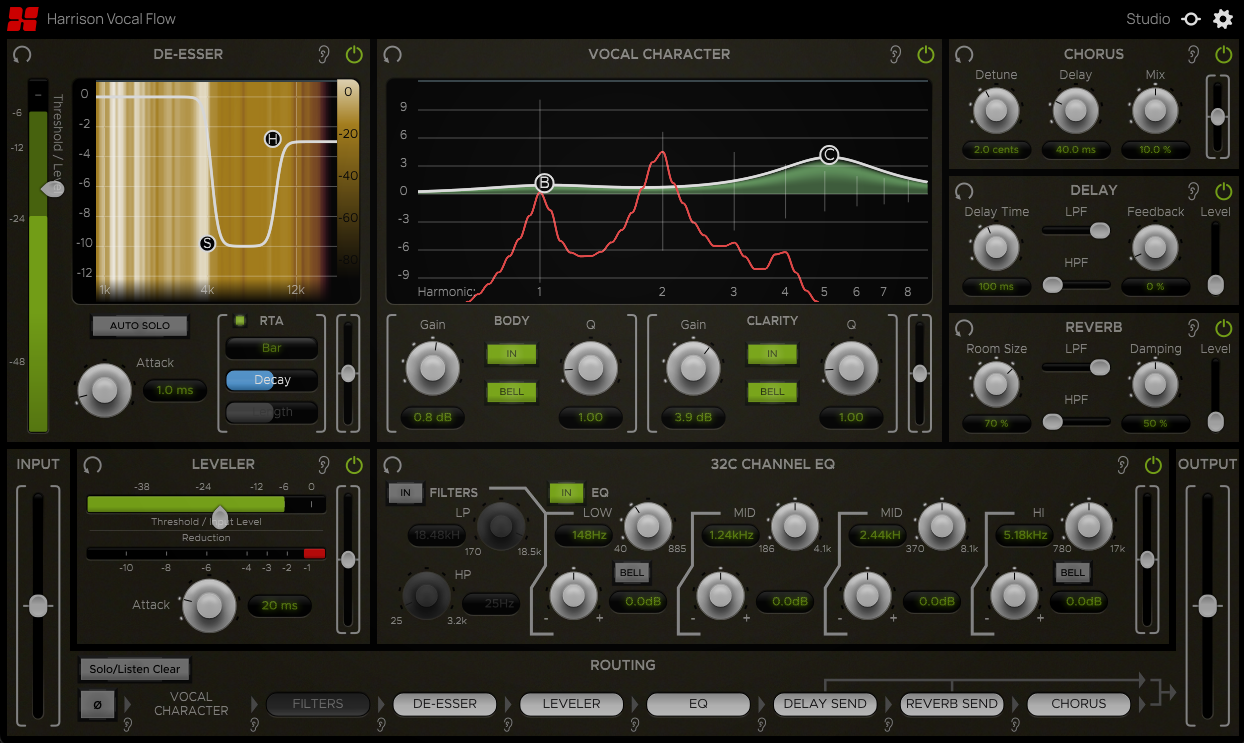Select the REVERB SEND routing block

952,704
